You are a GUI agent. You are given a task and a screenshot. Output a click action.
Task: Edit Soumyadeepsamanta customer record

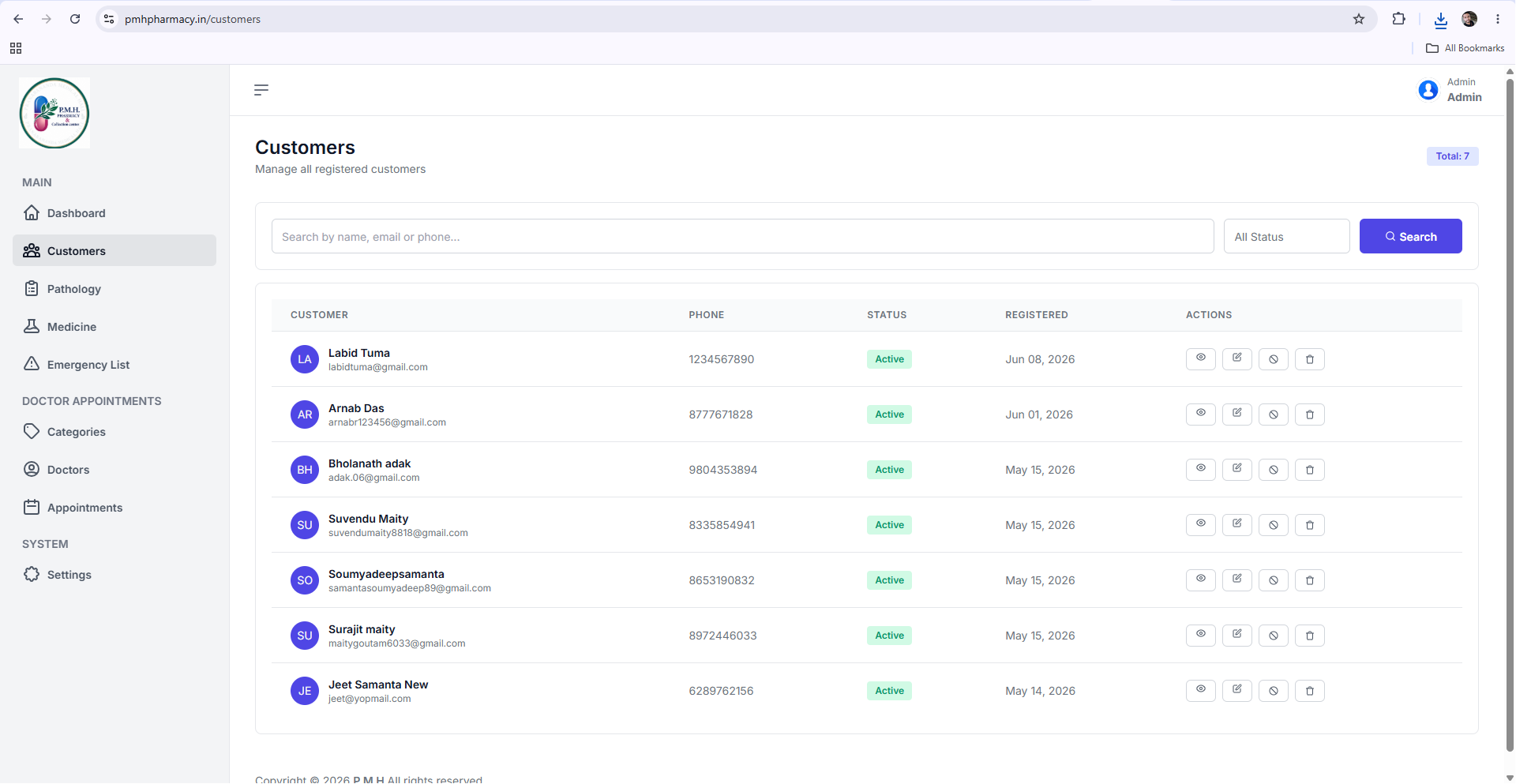(x=1237, y=580)
